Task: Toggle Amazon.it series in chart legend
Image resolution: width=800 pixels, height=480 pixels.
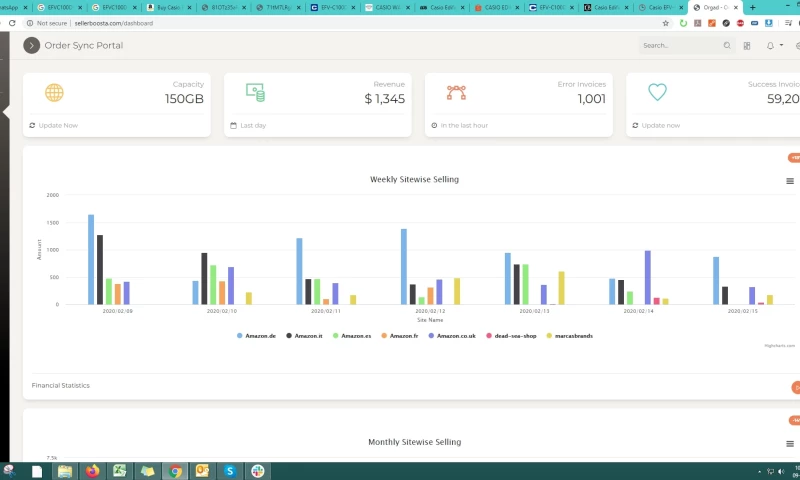Action: 306,336
